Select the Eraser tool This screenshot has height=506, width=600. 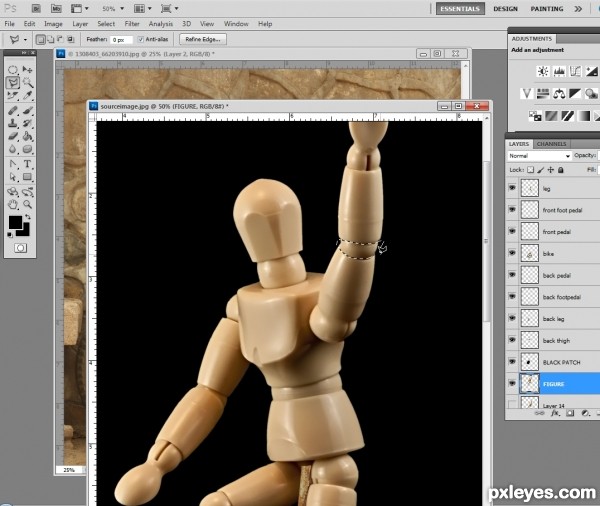tap(13, 136)
